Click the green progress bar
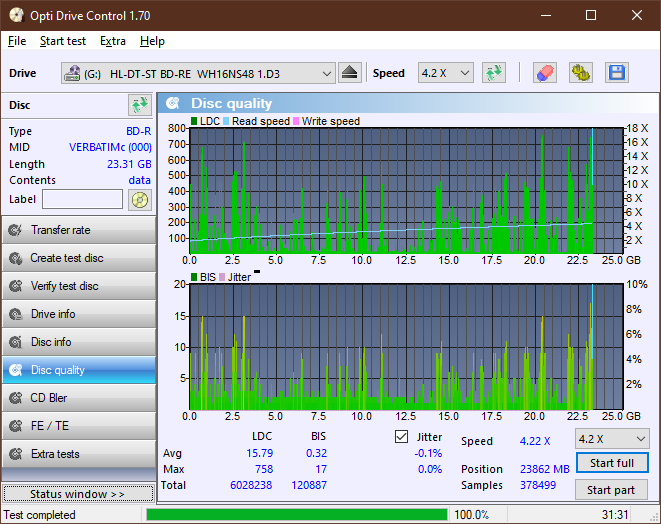Screen dimensions: 661x524 [x=296, y=515]
